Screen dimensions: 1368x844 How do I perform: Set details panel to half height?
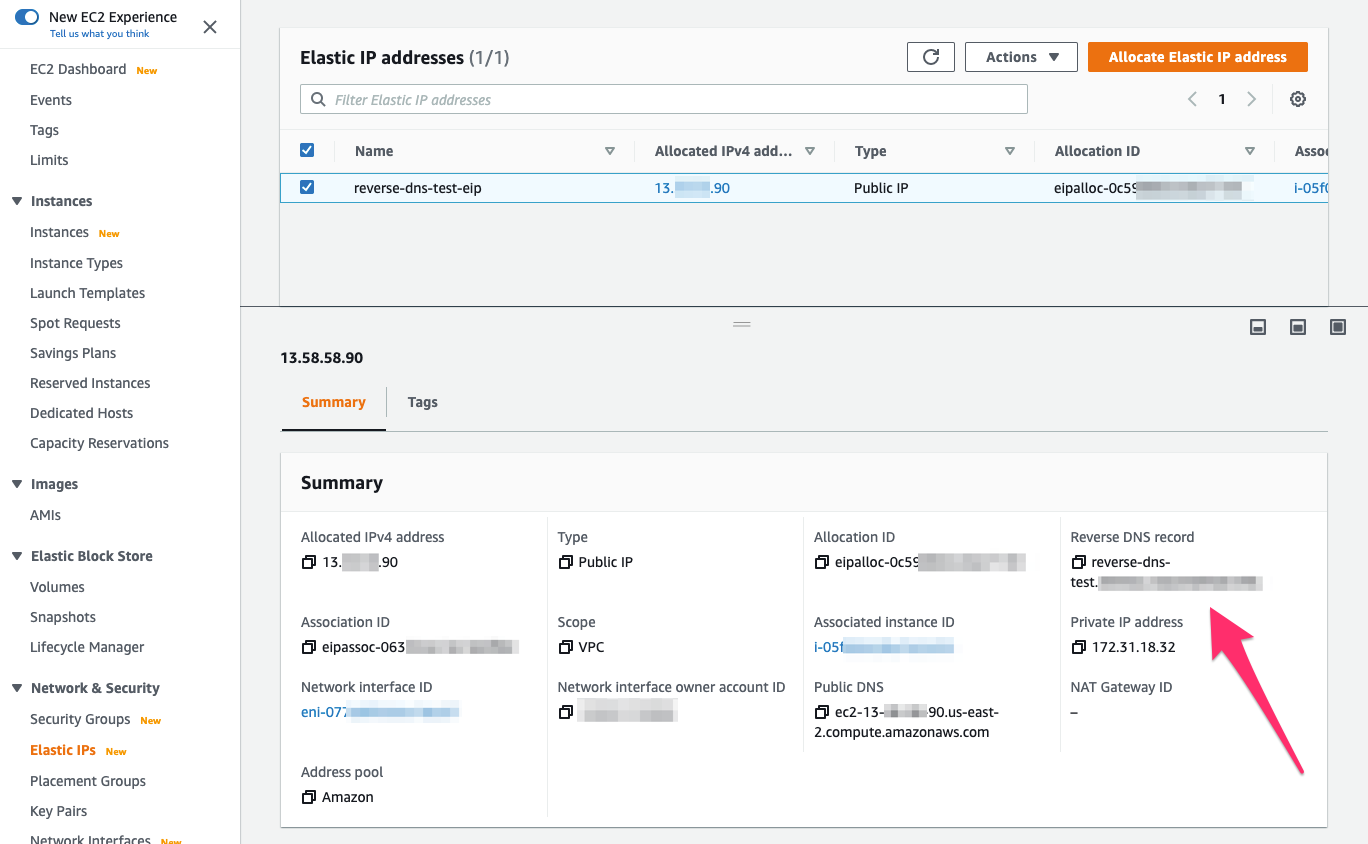coord(1298,327)
